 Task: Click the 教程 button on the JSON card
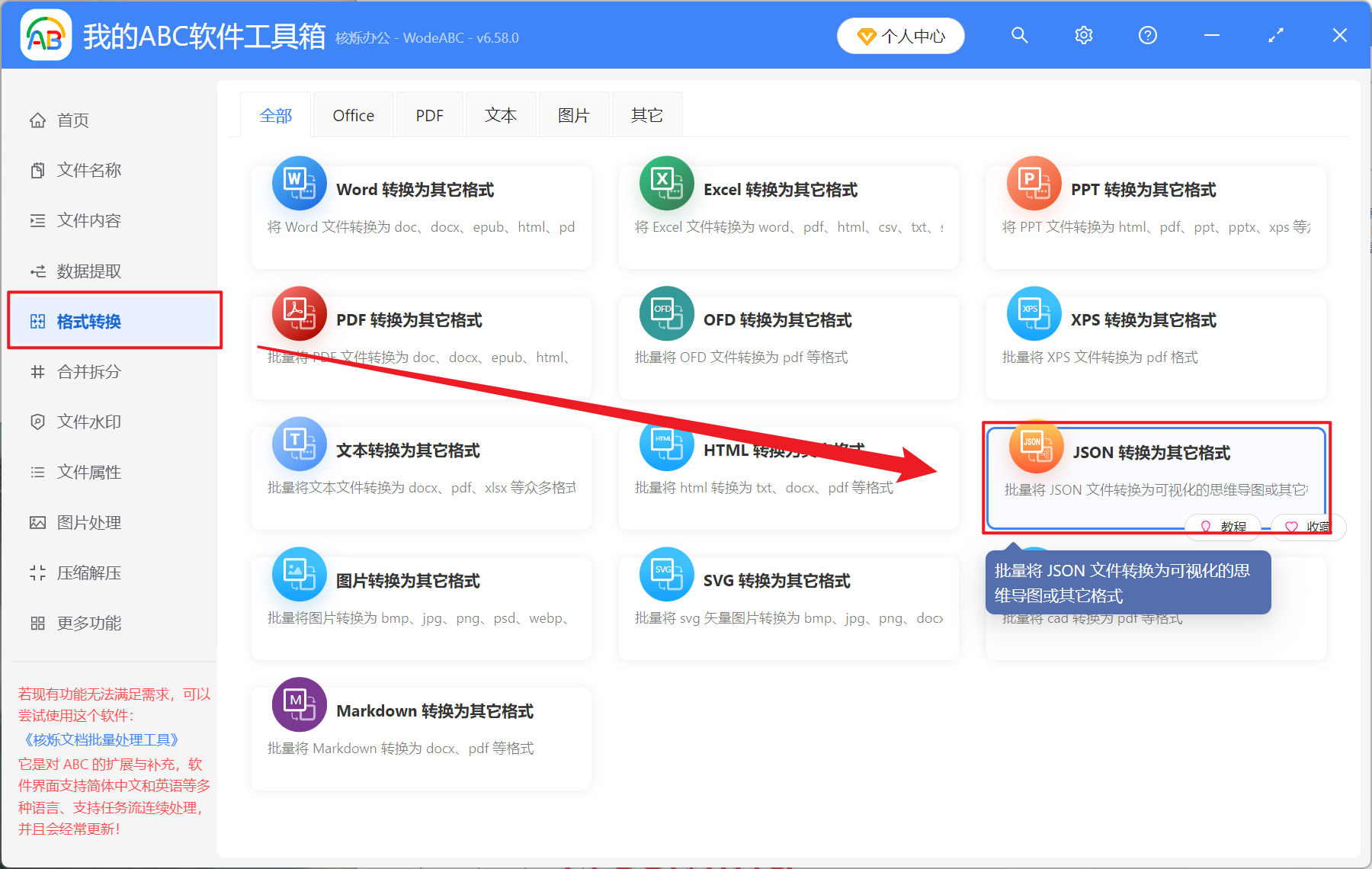point(1223,527)
